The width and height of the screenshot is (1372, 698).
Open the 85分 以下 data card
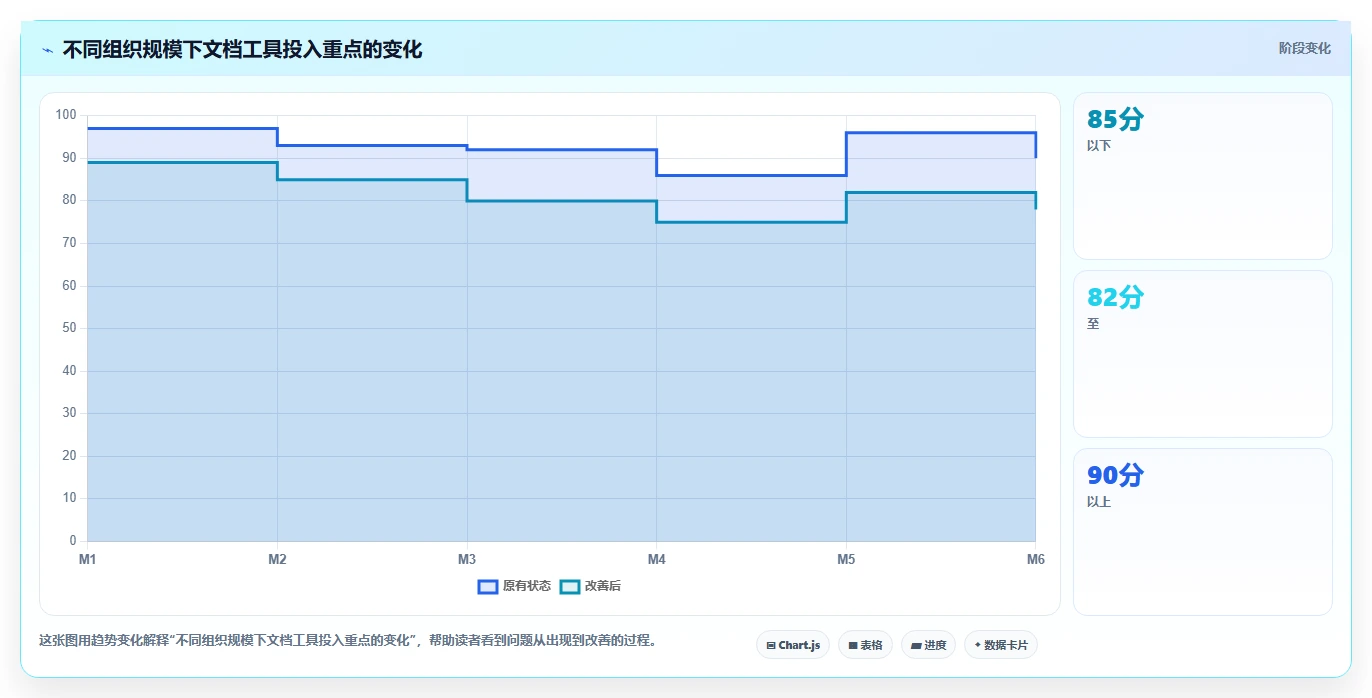(x=1203, y=176)
